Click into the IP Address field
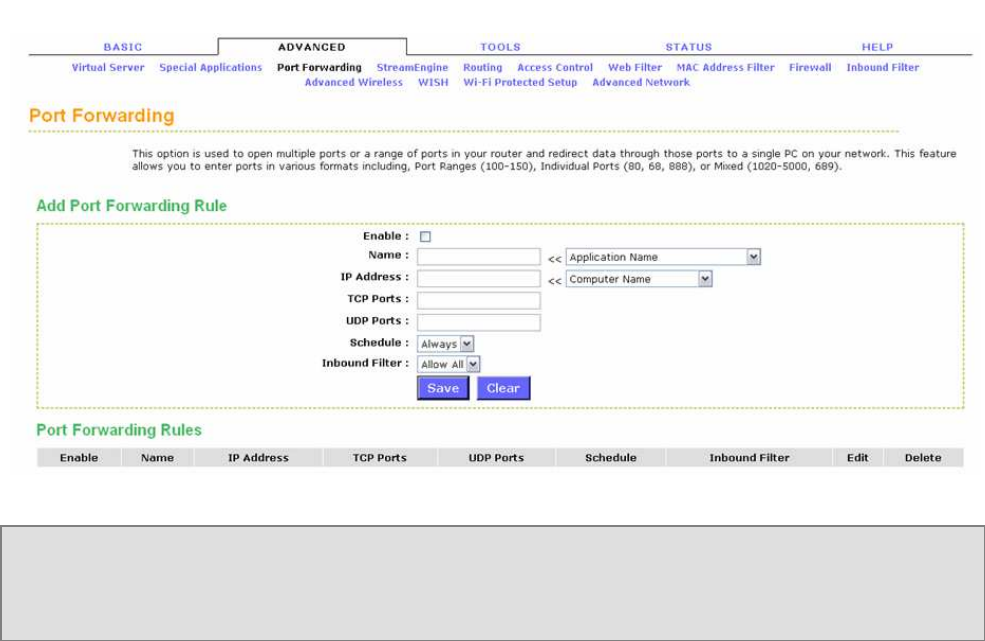The height and width of the screenshot is (641, 985). pos(479,278)
